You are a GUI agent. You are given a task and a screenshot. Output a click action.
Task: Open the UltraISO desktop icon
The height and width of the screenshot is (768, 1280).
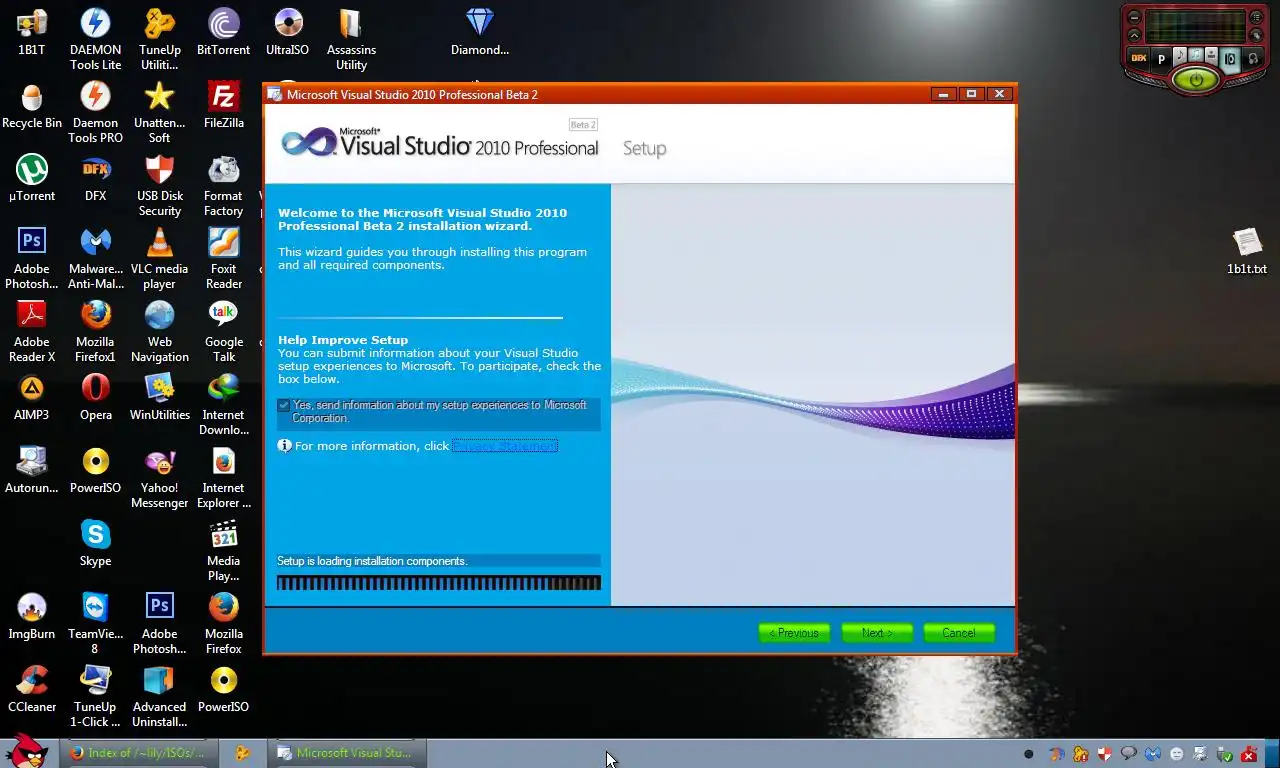coord(288,32)
